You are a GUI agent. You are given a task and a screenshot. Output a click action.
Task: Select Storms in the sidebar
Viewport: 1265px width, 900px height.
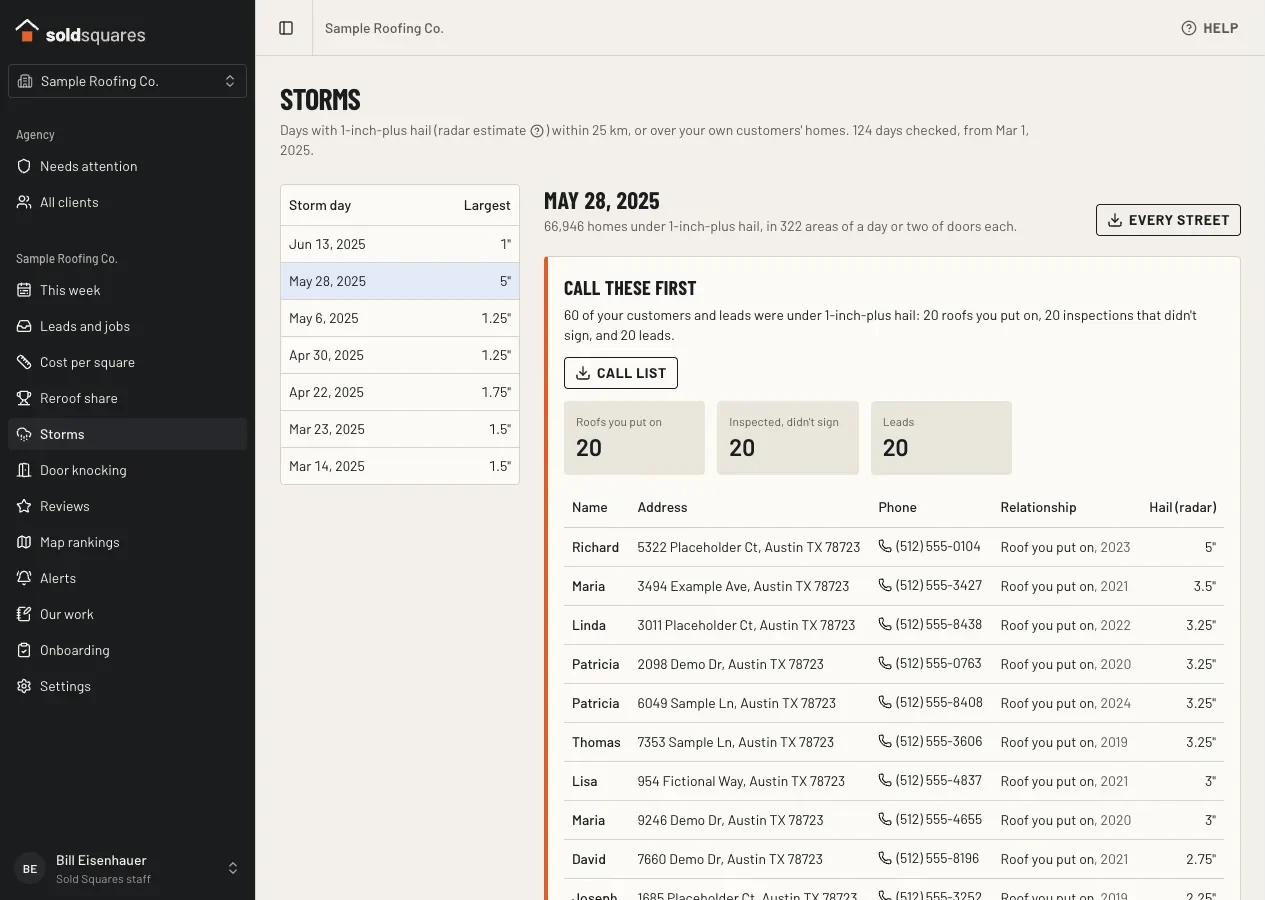[127, 434]
